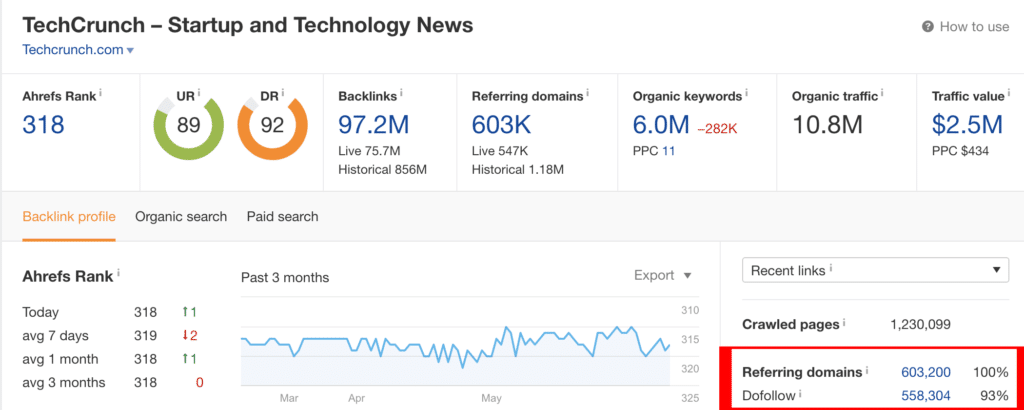Click the info icon next to DR
1024x410 pixels.
pos(283,93)
